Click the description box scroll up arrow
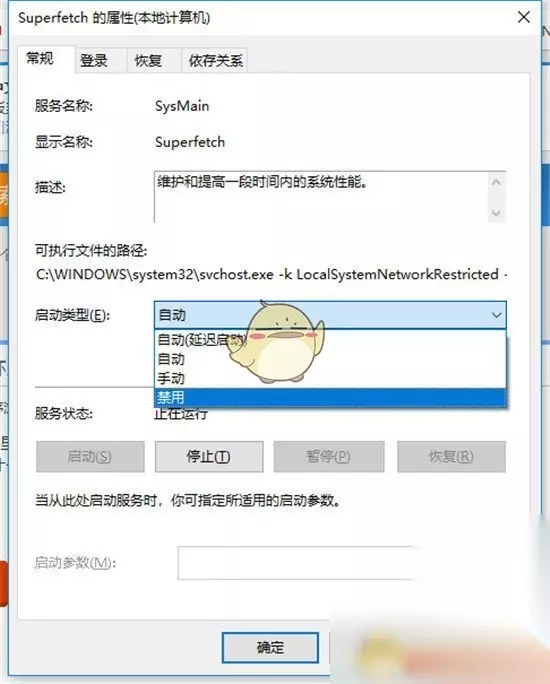Viewport: 550px width, 684px height. tap(496, 182)
